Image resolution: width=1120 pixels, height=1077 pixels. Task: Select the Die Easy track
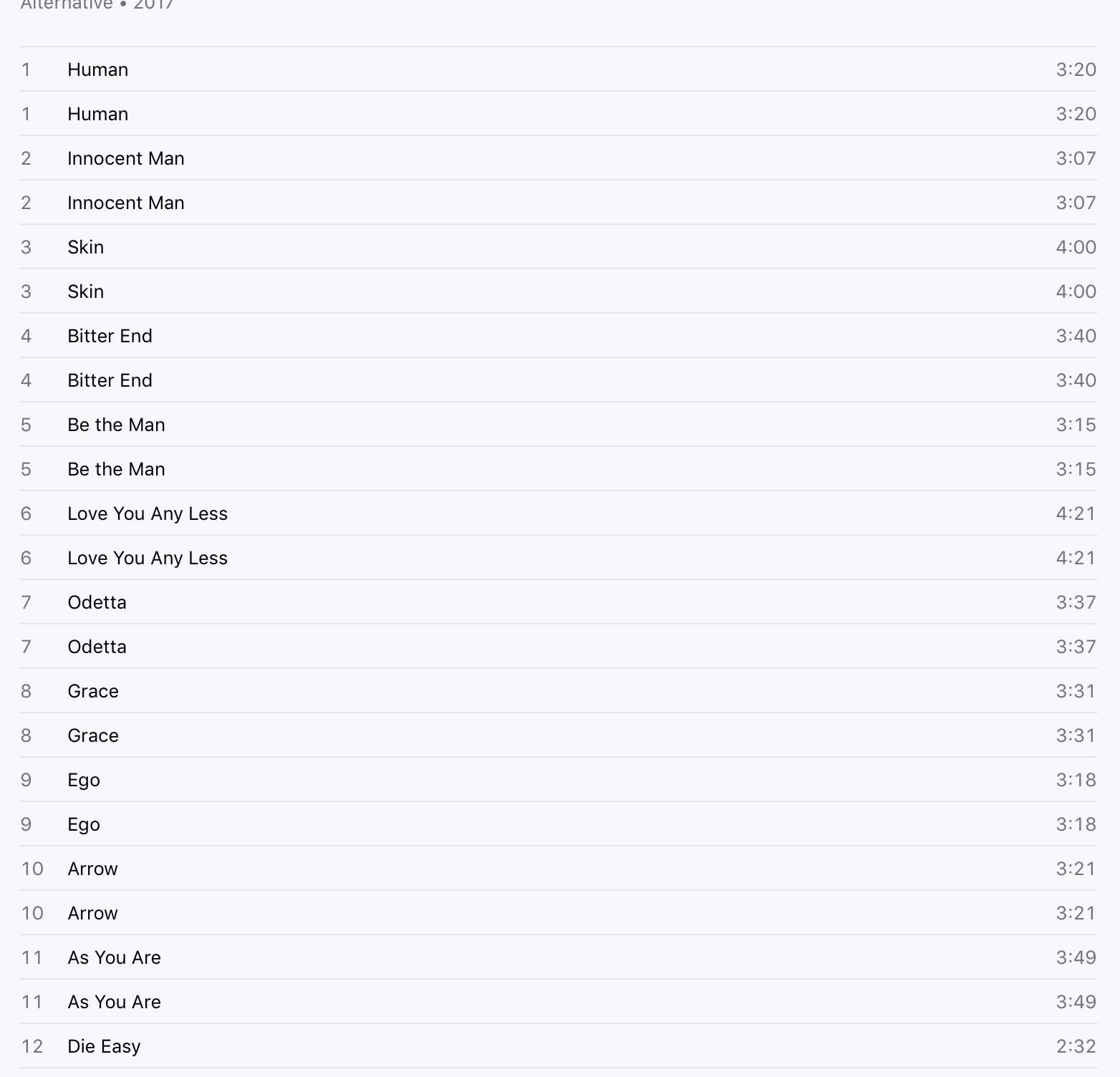coord(559,1045)
